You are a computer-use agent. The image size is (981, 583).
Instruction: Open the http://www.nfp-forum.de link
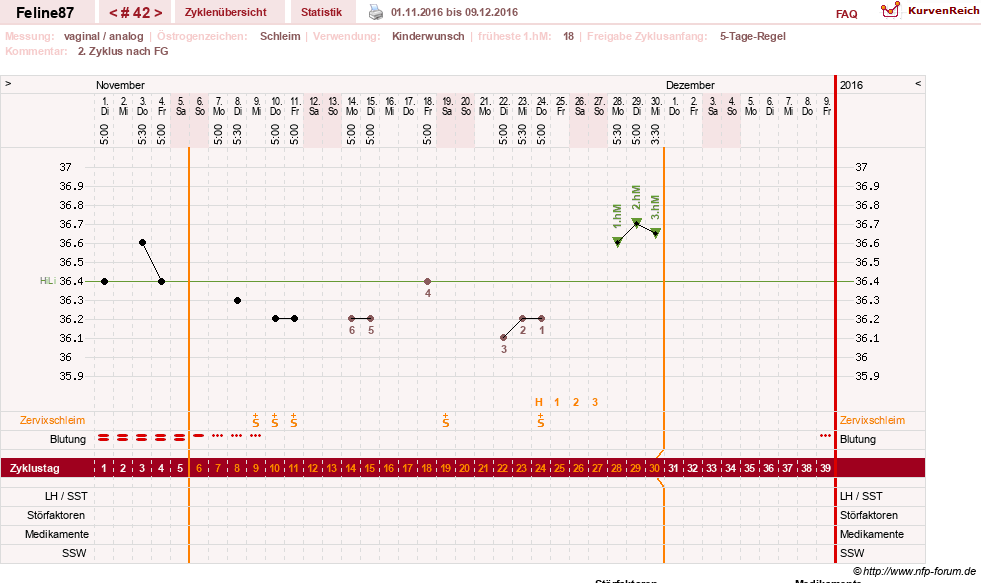point(919,571)
